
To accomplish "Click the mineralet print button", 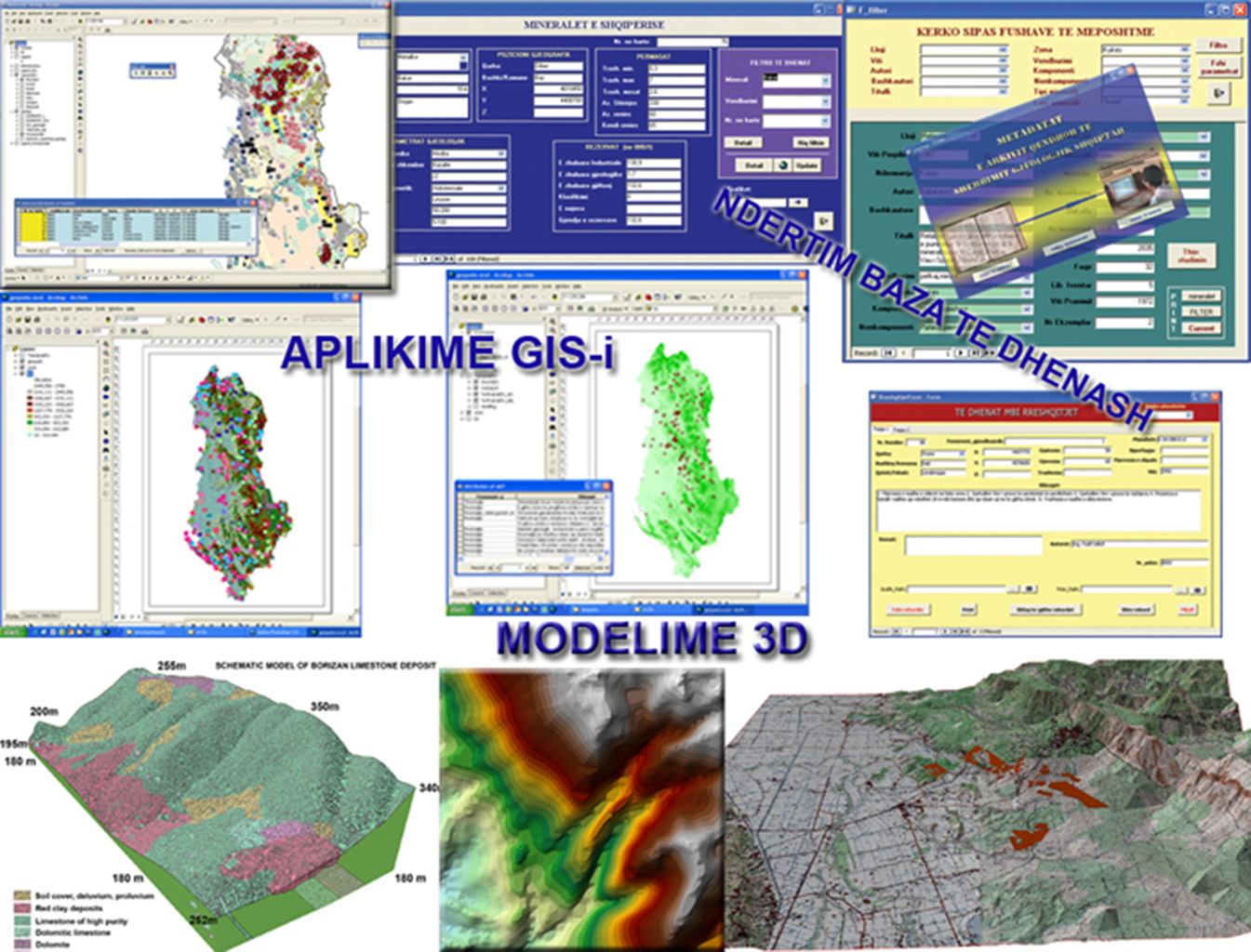I will (1201, 297).
